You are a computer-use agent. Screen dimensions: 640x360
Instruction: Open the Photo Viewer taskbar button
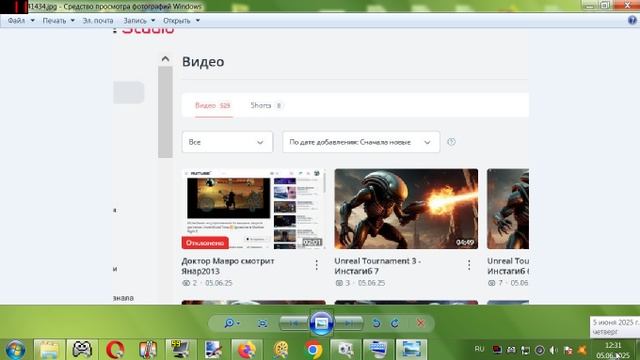pyautogui.click(x=411, y=350)
